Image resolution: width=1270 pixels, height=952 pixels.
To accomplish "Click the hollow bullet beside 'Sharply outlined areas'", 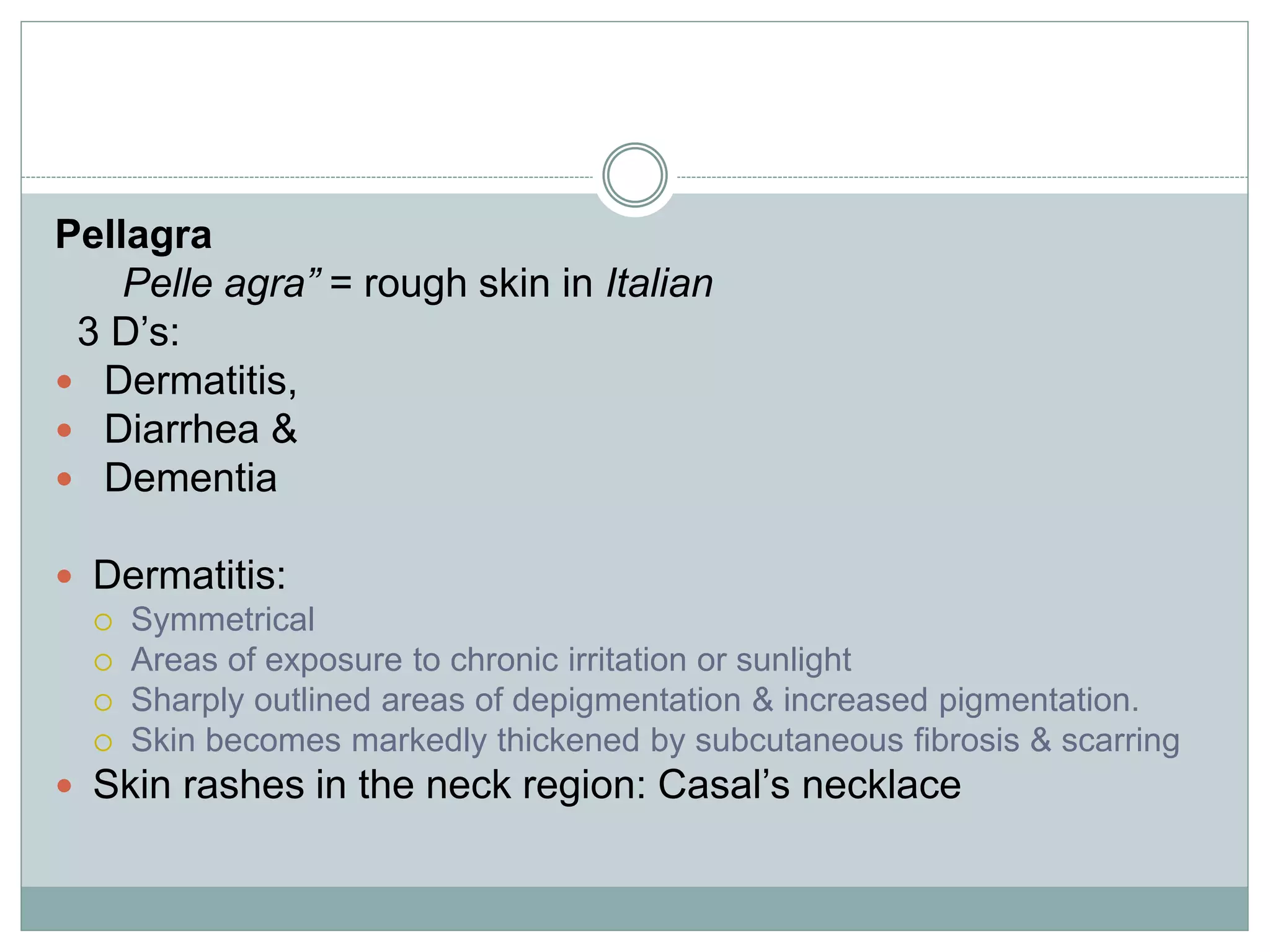I will pyautogui.click(x=103, y=702).
